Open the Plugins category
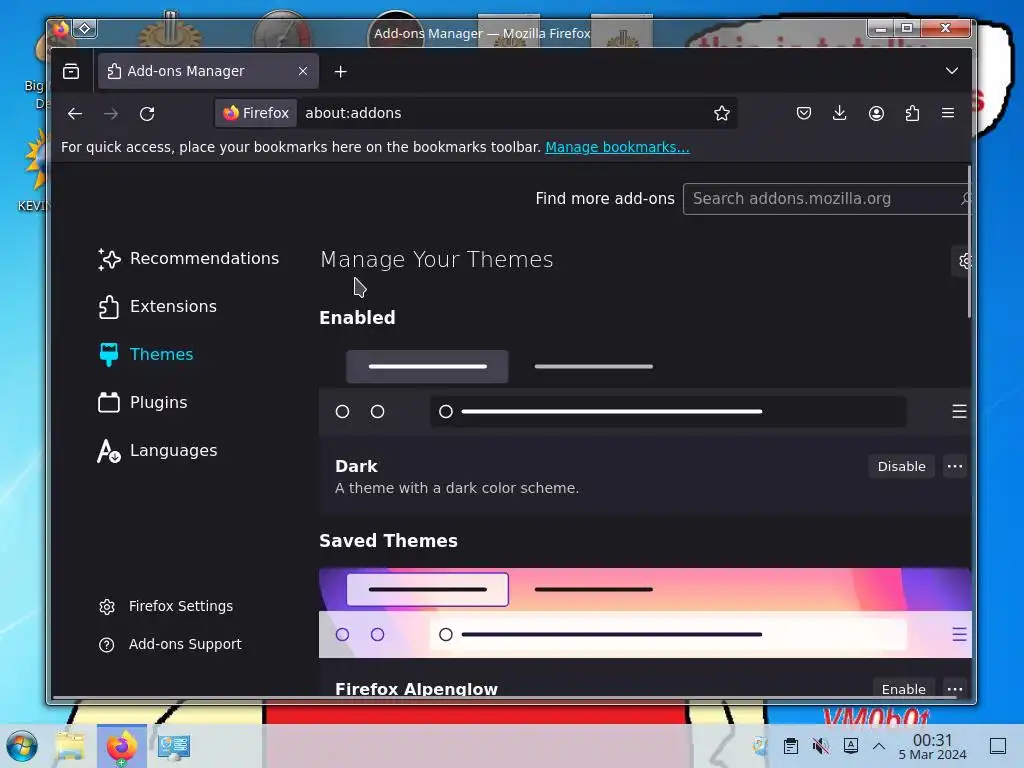 click(142, 402)
